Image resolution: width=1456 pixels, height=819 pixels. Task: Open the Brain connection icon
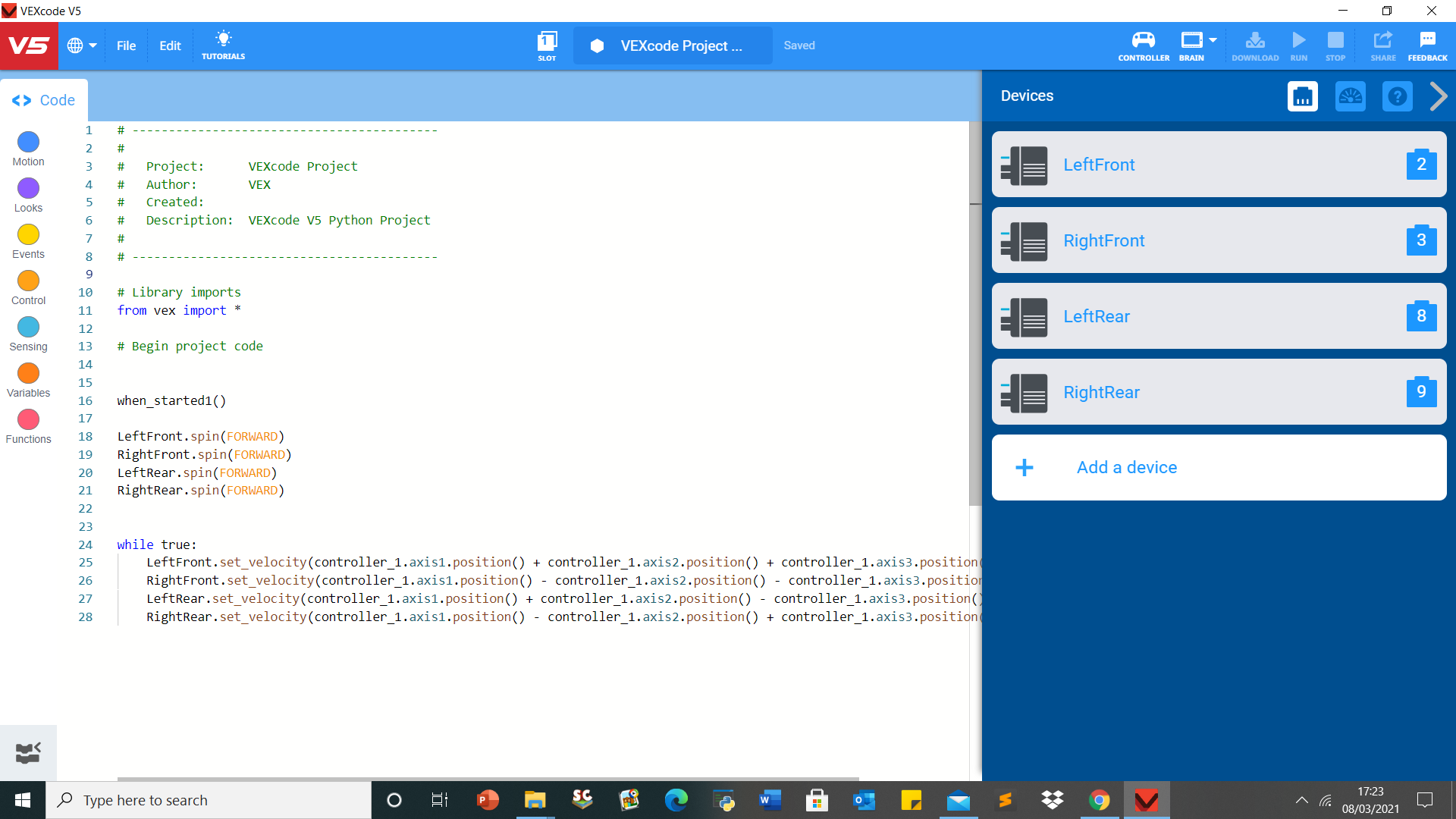click(x=1191, y=45)
